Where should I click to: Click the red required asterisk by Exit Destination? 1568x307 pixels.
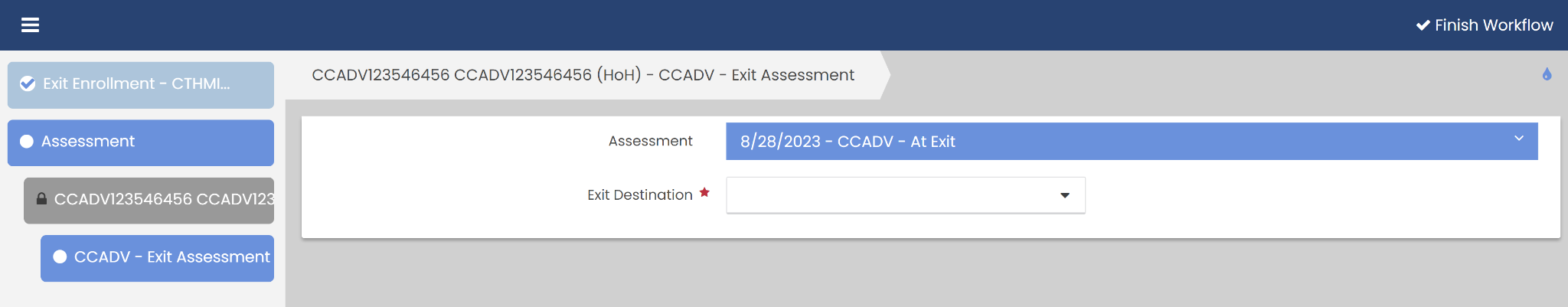point(704,193)
